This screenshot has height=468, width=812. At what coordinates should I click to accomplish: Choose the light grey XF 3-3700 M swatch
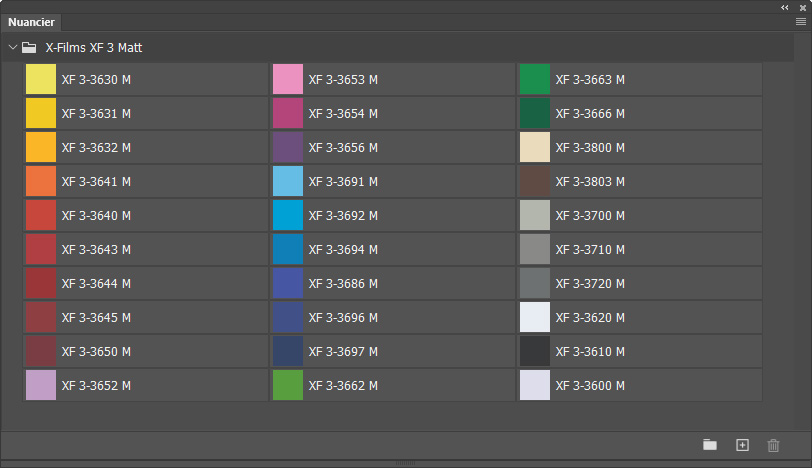535,215
